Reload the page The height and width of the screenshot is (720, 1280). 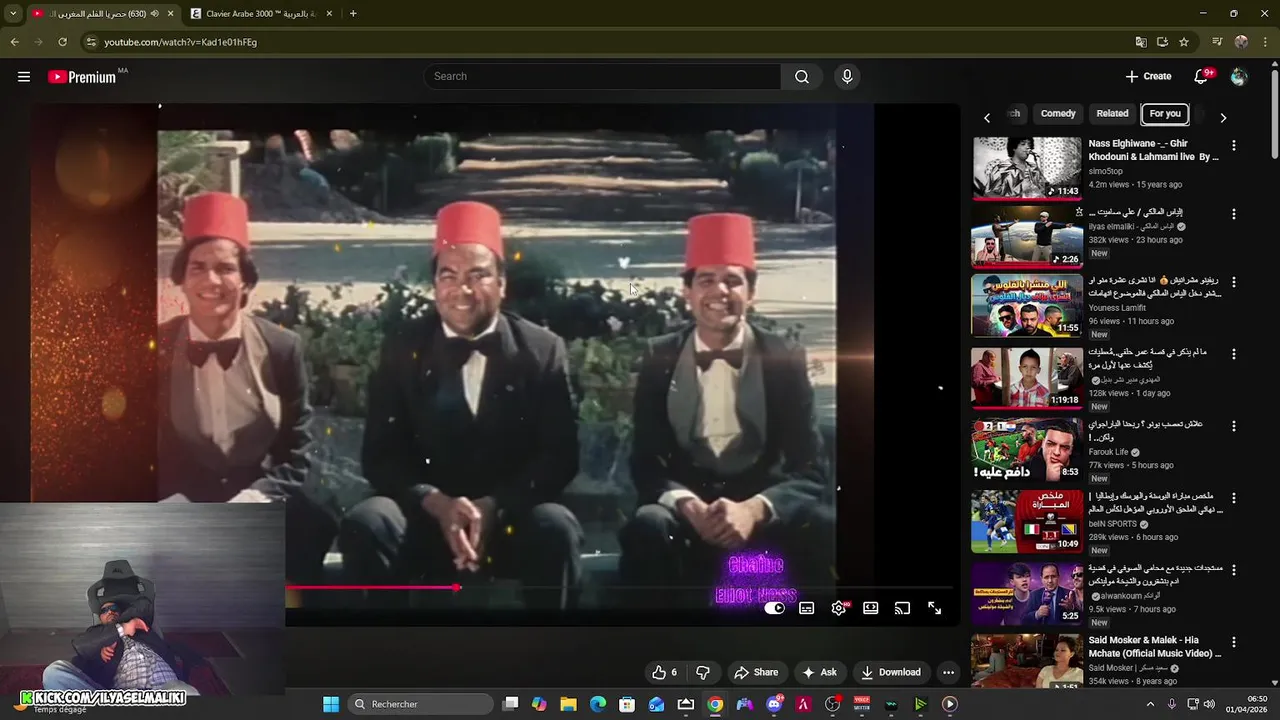[x=62, y=42]
